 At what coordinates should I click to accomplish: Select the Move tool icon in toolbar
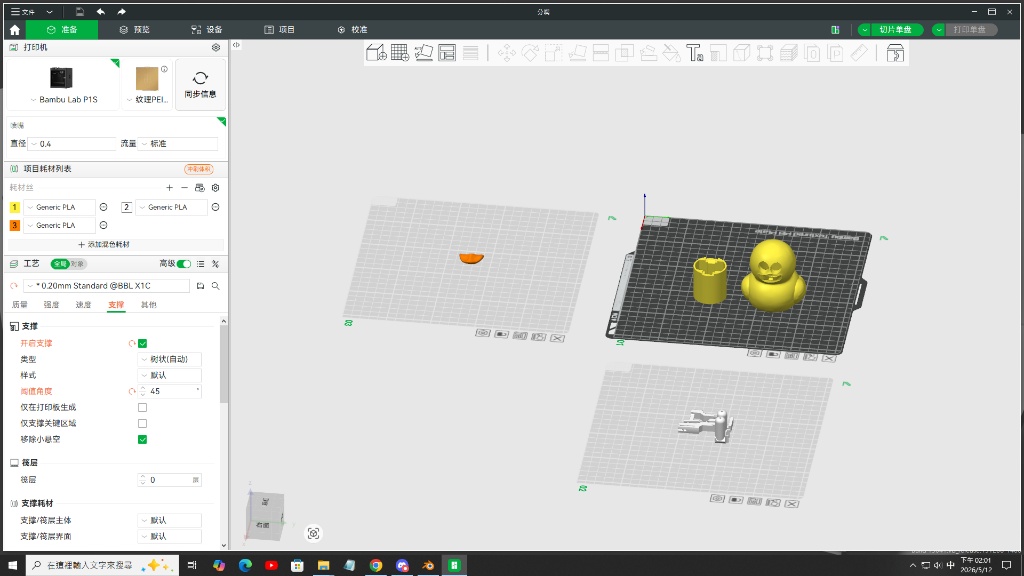507,53
